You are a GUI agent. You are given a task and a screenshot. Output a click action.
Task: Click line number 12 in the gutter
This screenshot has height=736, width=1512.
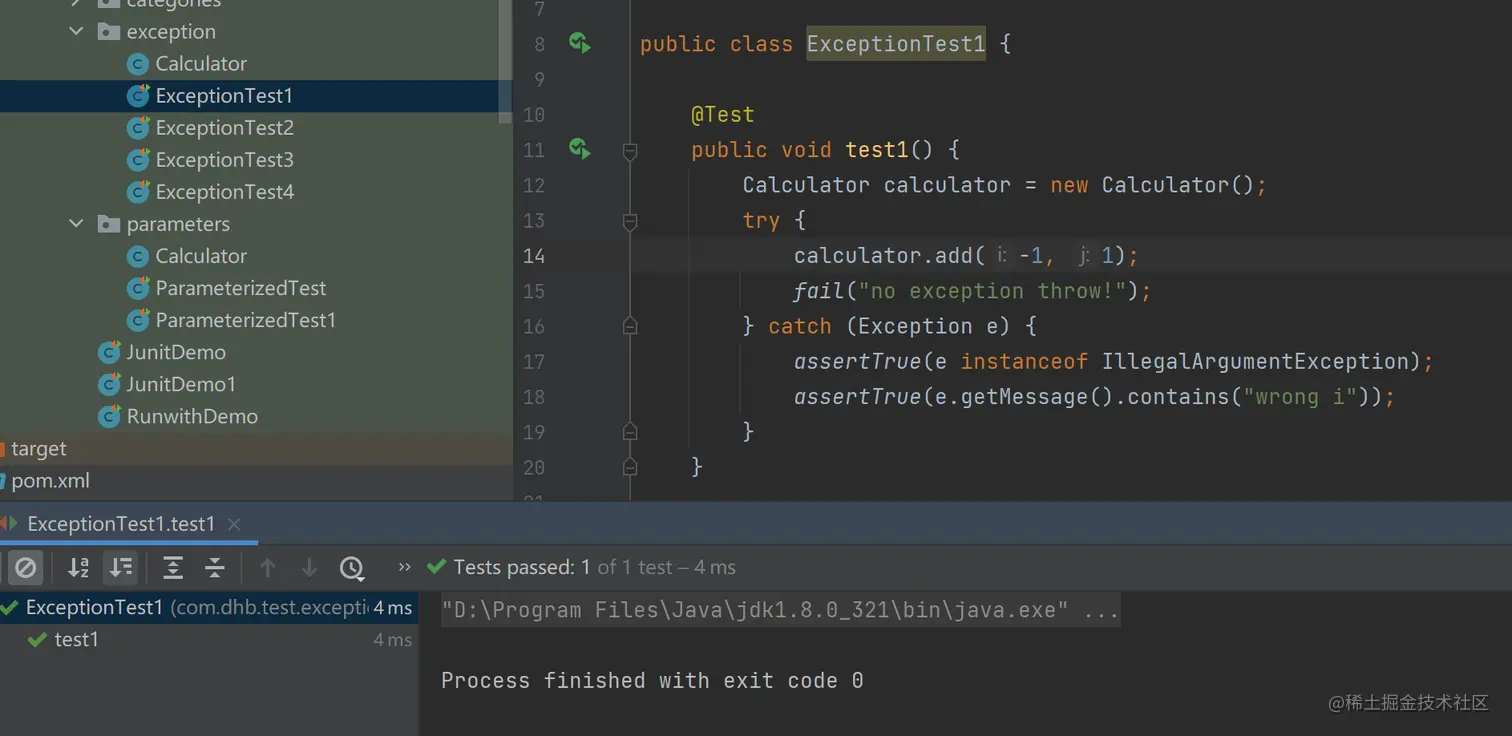pos(534,185)
